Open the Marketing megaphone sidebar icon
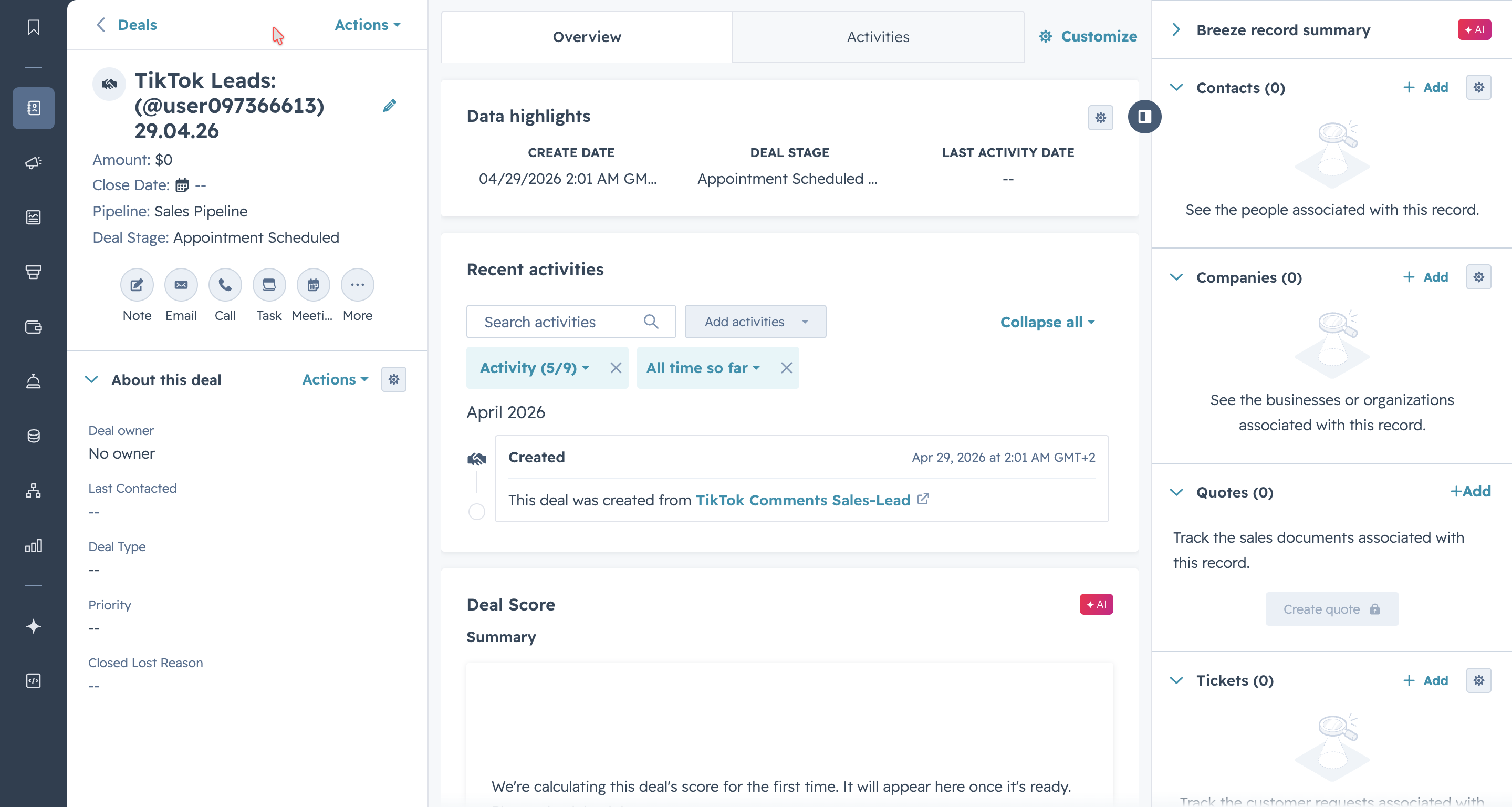Image resolution: width=1512 pixels, height=807 pixels. point(34,163)
